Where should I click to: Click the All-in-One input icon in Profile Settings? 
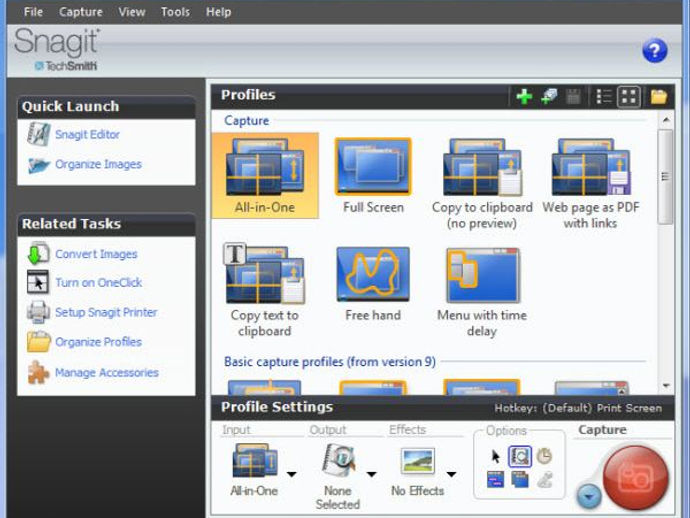click(x=256, y=460)
